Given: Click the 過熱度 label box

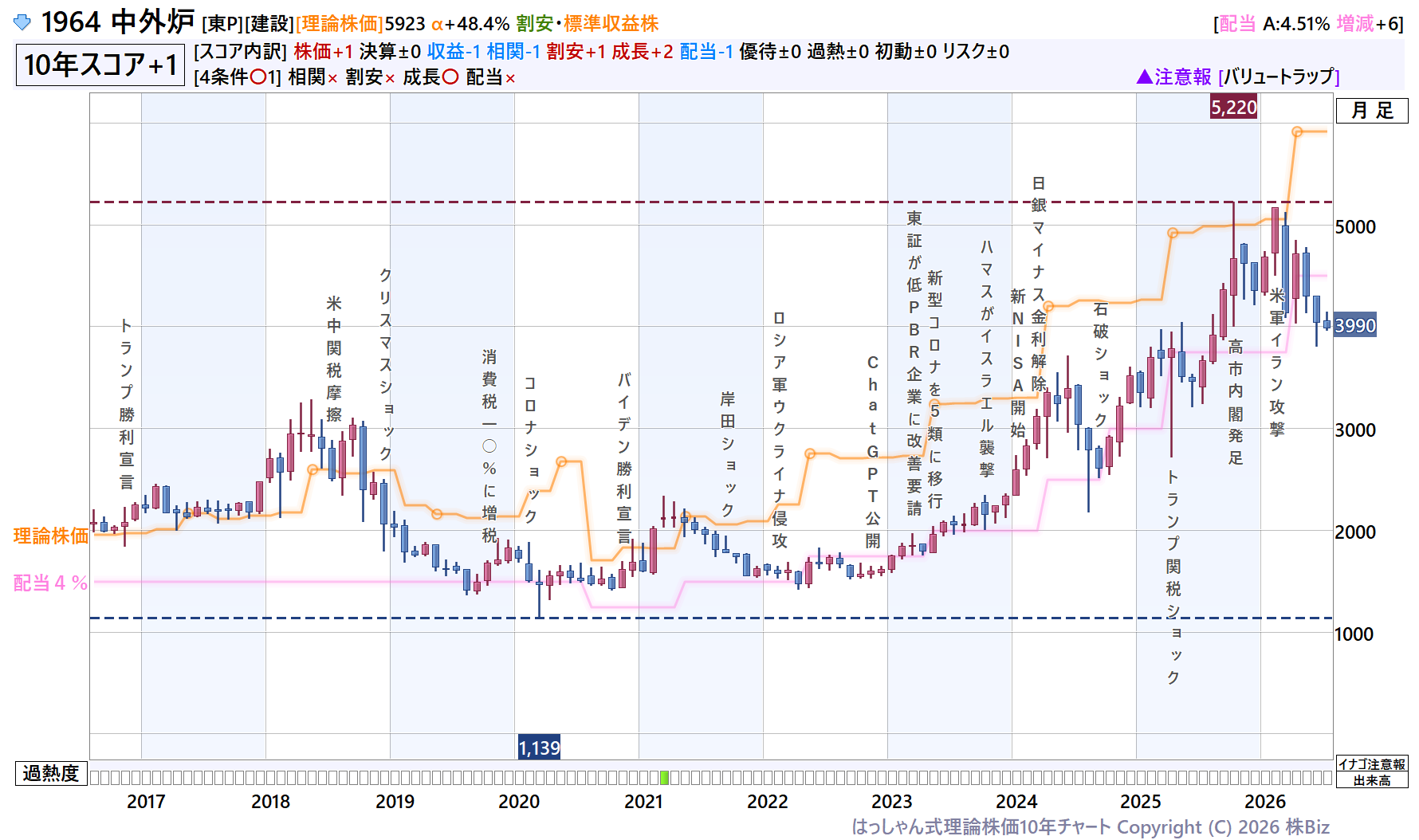Looking at the screenshot, I should (50, 773).
